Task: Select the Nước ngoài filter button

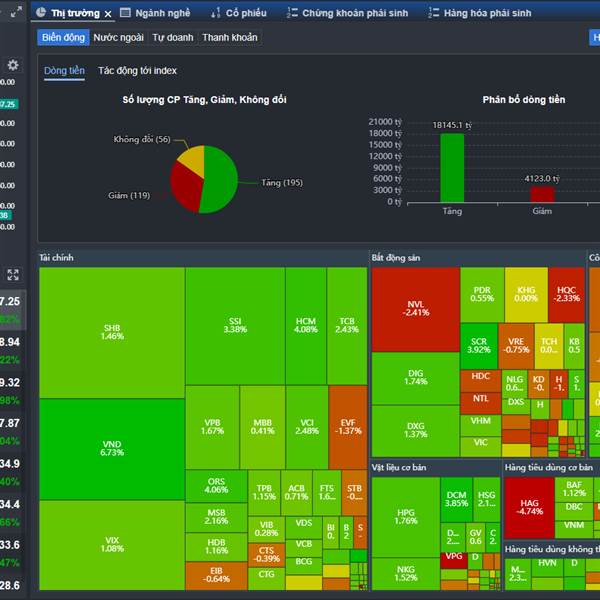Action: point(118,38)
